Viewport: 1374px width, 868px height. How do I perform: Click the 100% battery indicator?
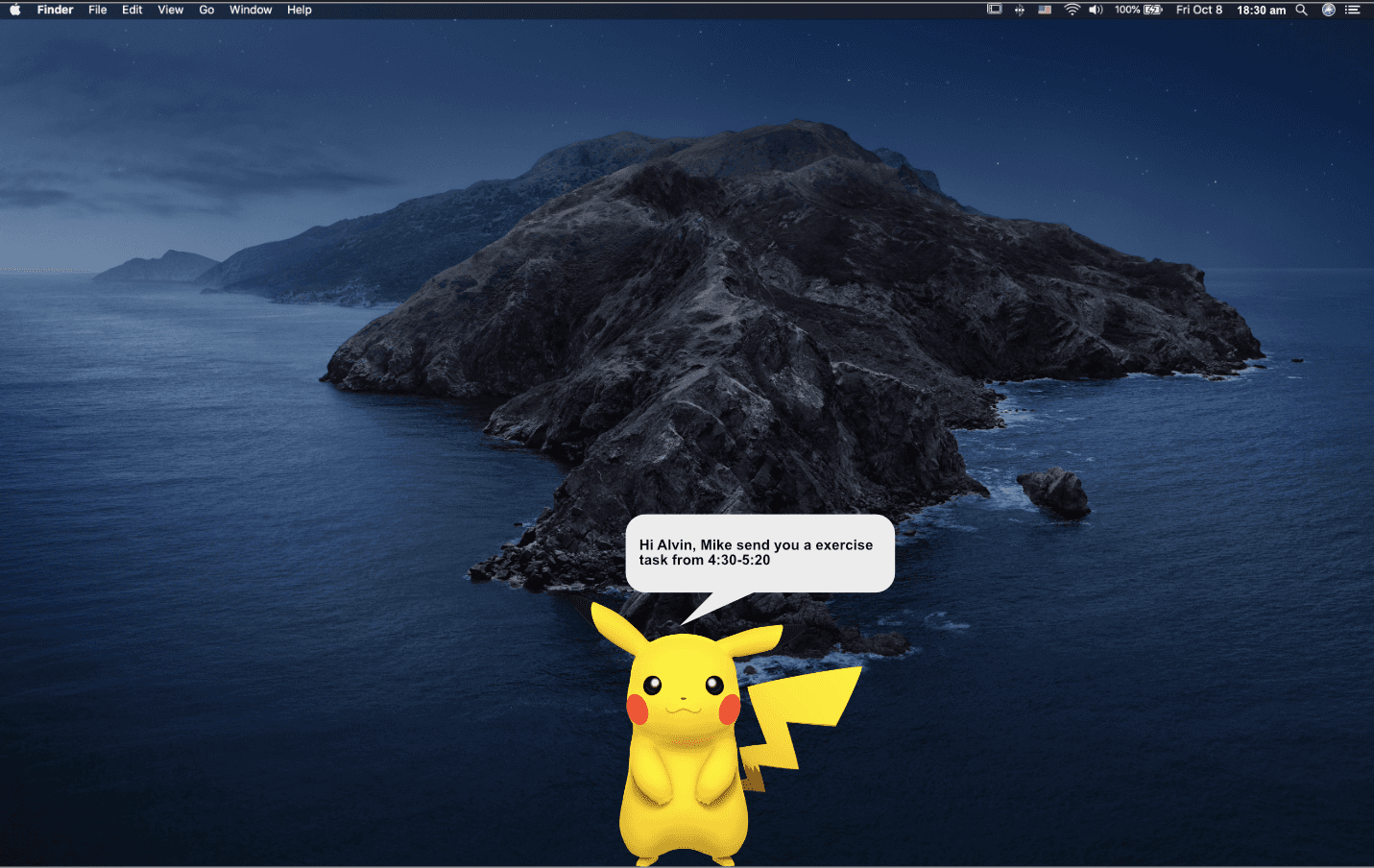(1139, 10)
